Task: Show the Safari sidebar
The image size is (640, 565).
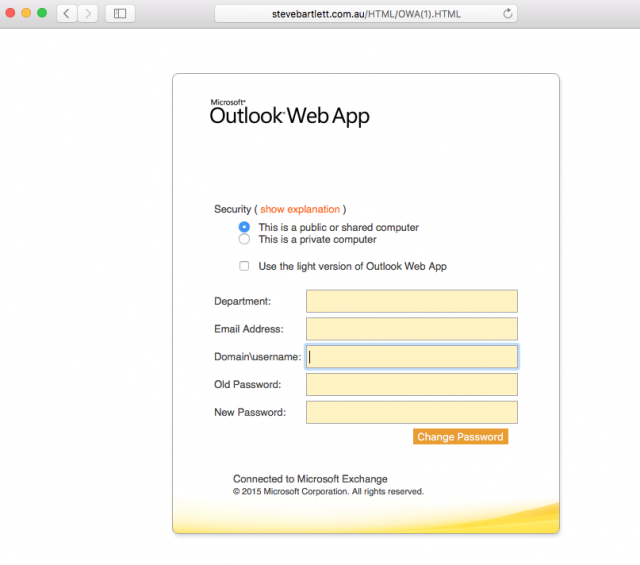Action: point(120,13)
